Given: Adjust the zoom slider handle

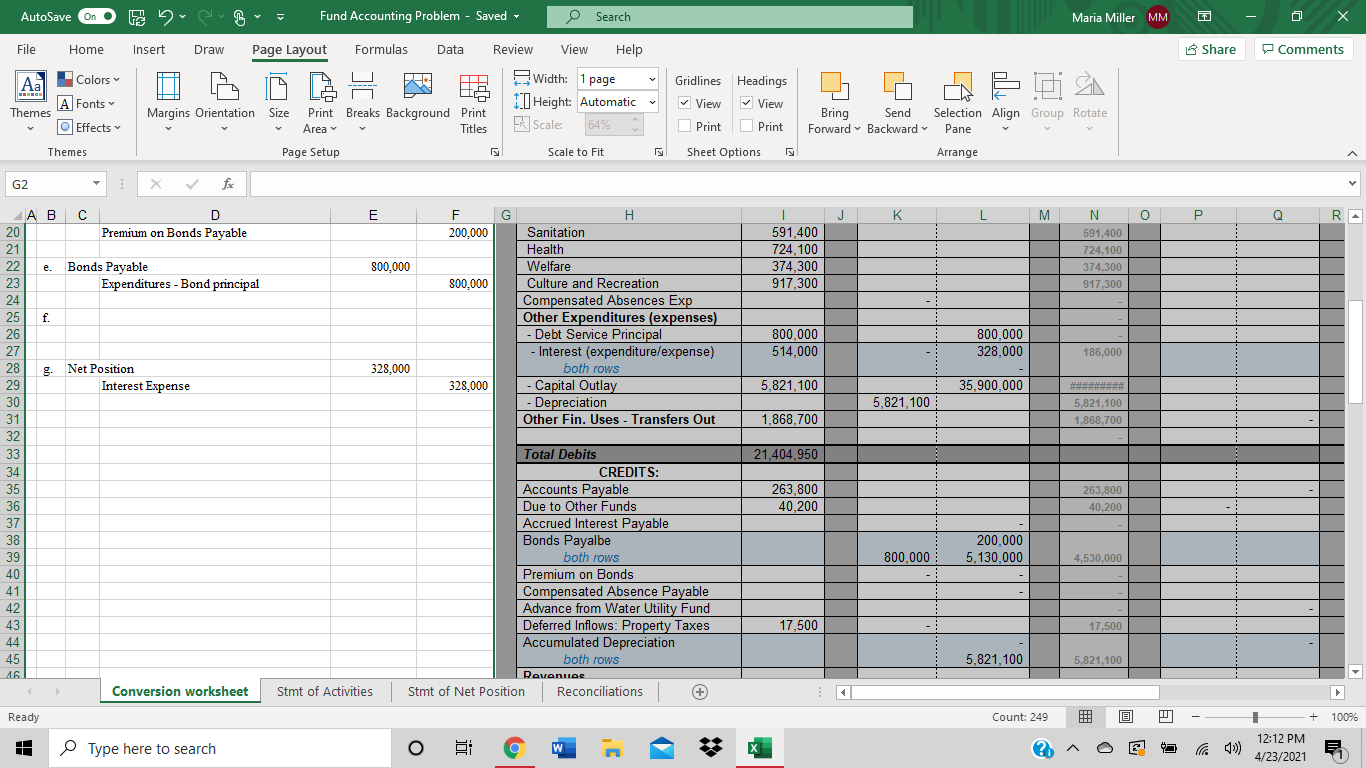Looking at the screenshot, I should pos(1255,717).
